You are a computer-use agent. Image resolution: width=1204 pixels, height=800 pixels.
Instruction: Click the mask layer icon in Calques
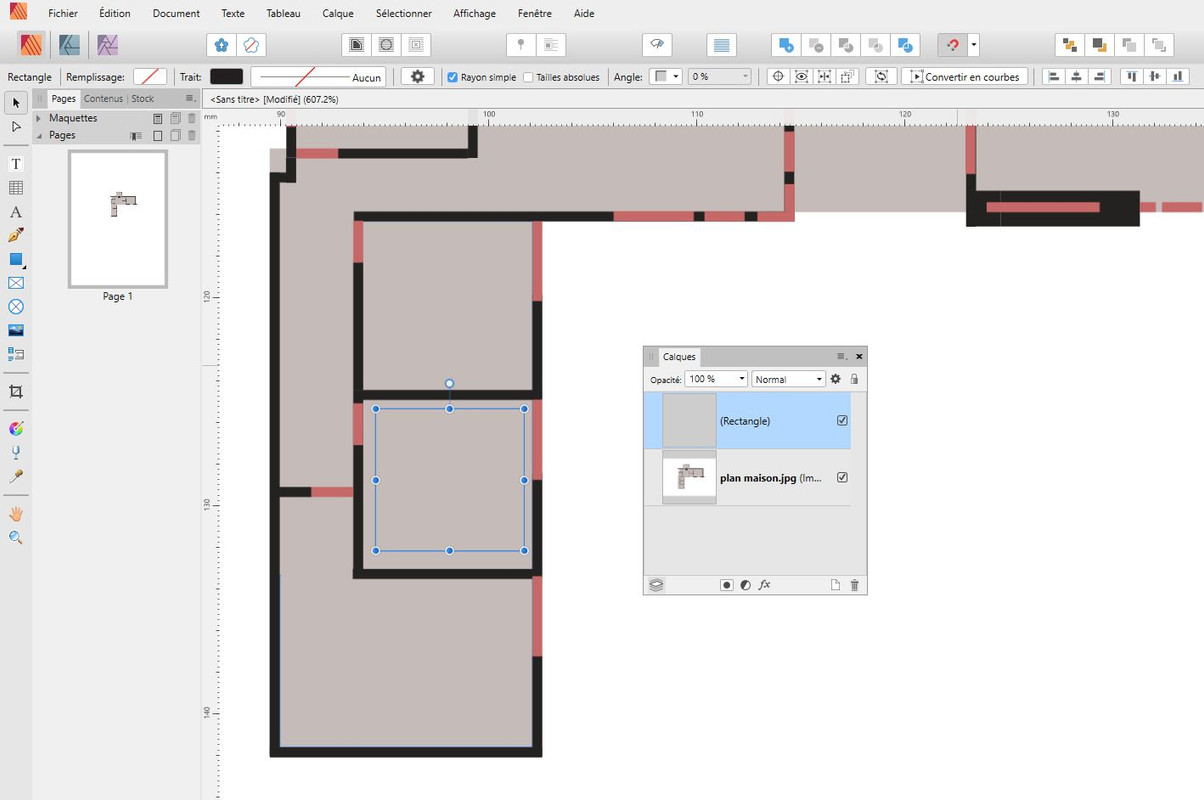pos(727,585)
